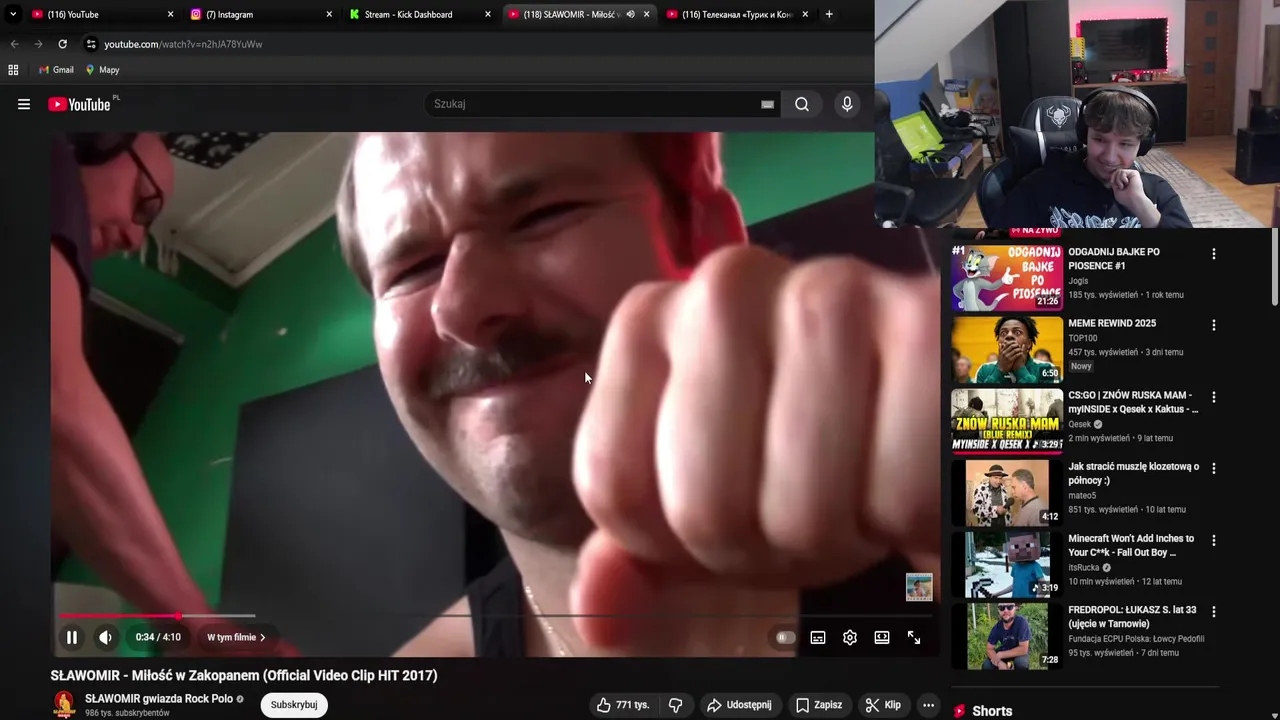1280x720 pixels.
Task: Reload the page in browser
Action: 62,44
